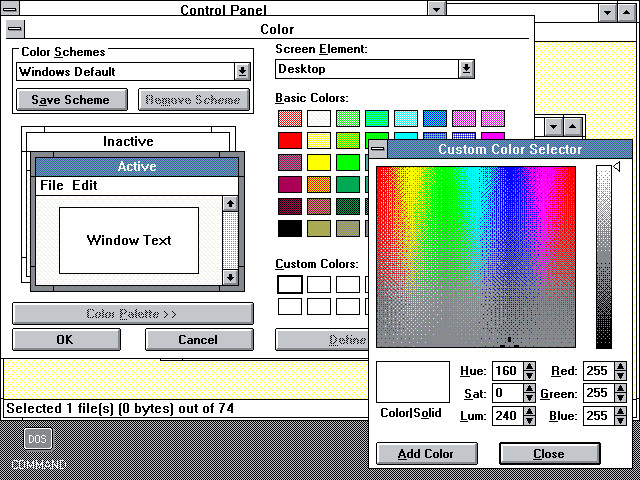Screen dimensions: 640x480
Task: Click the Active title bar in preview
Action: (137, 167)
